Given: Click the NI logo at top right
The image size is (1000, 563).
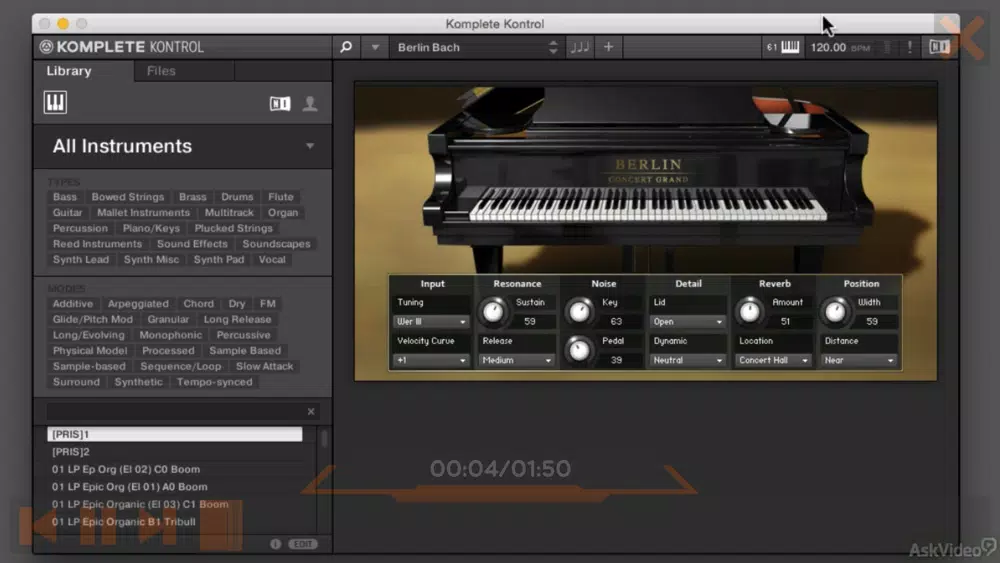Looking at the screenshot, I should point(939,47).
